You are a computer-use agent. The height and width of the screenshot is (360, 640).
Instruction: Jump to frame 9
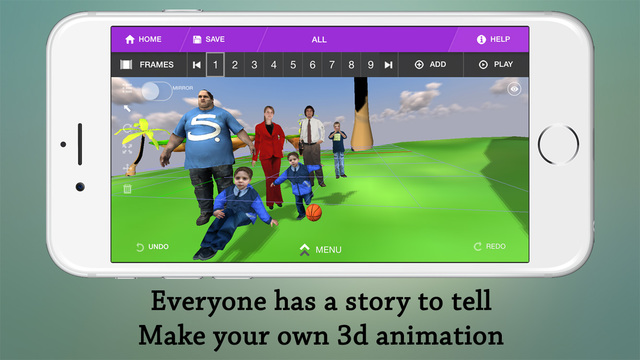point(370,65)
